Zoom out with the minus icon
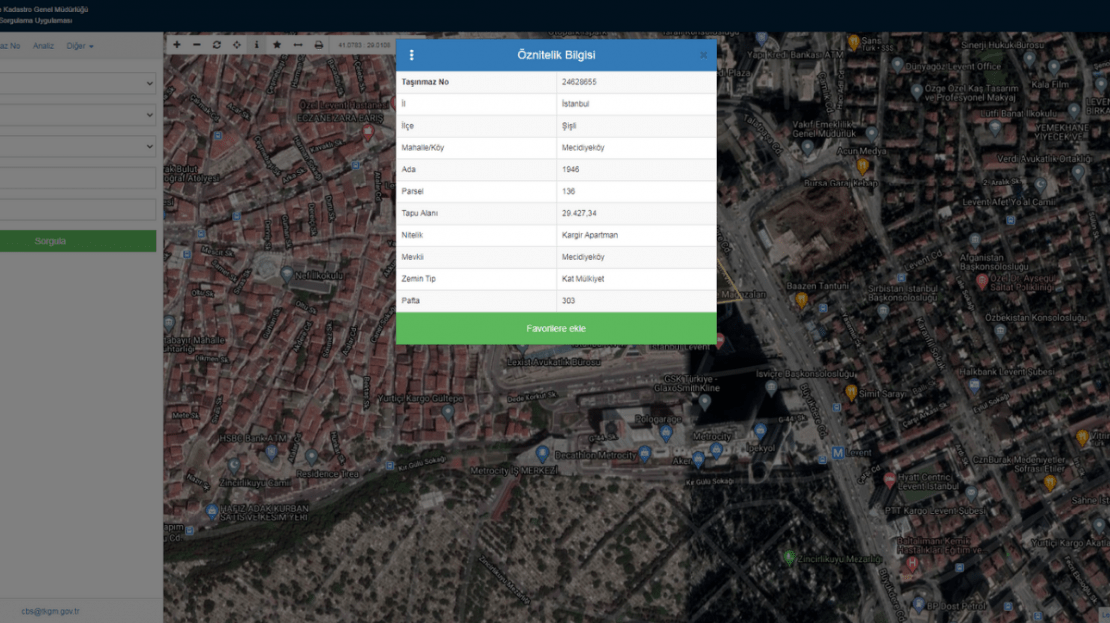The image size is (1110, 623). (x=197, y=45)
